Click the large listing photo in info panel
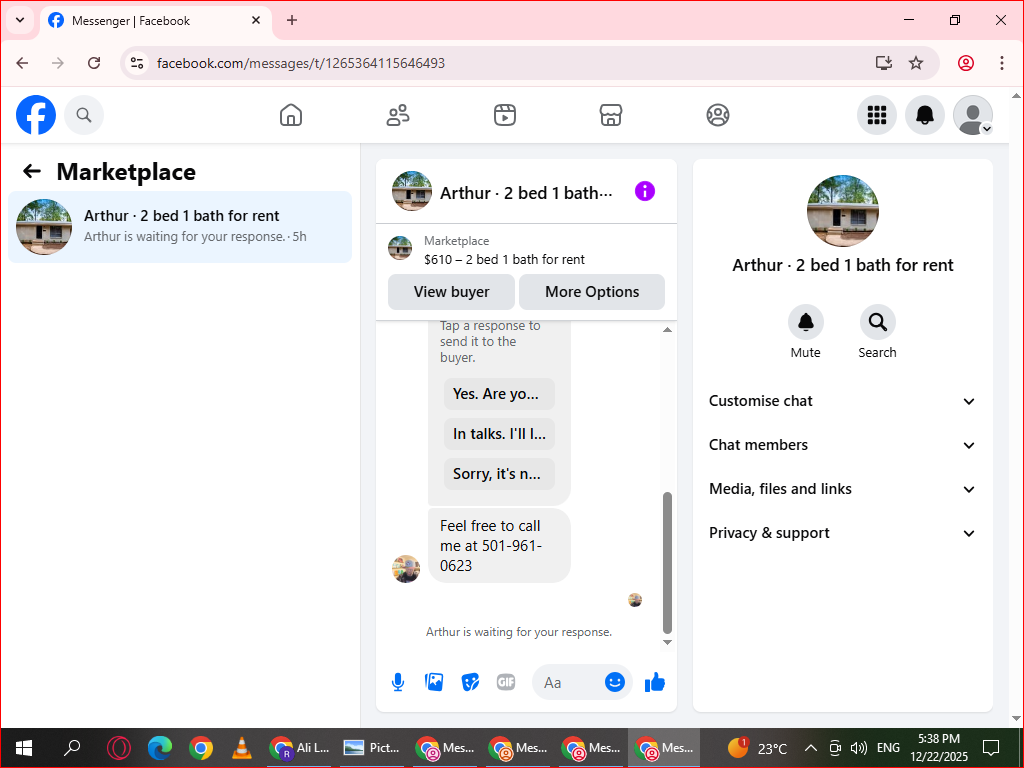This screenshot has height=768, width=1024. (842, 210)
